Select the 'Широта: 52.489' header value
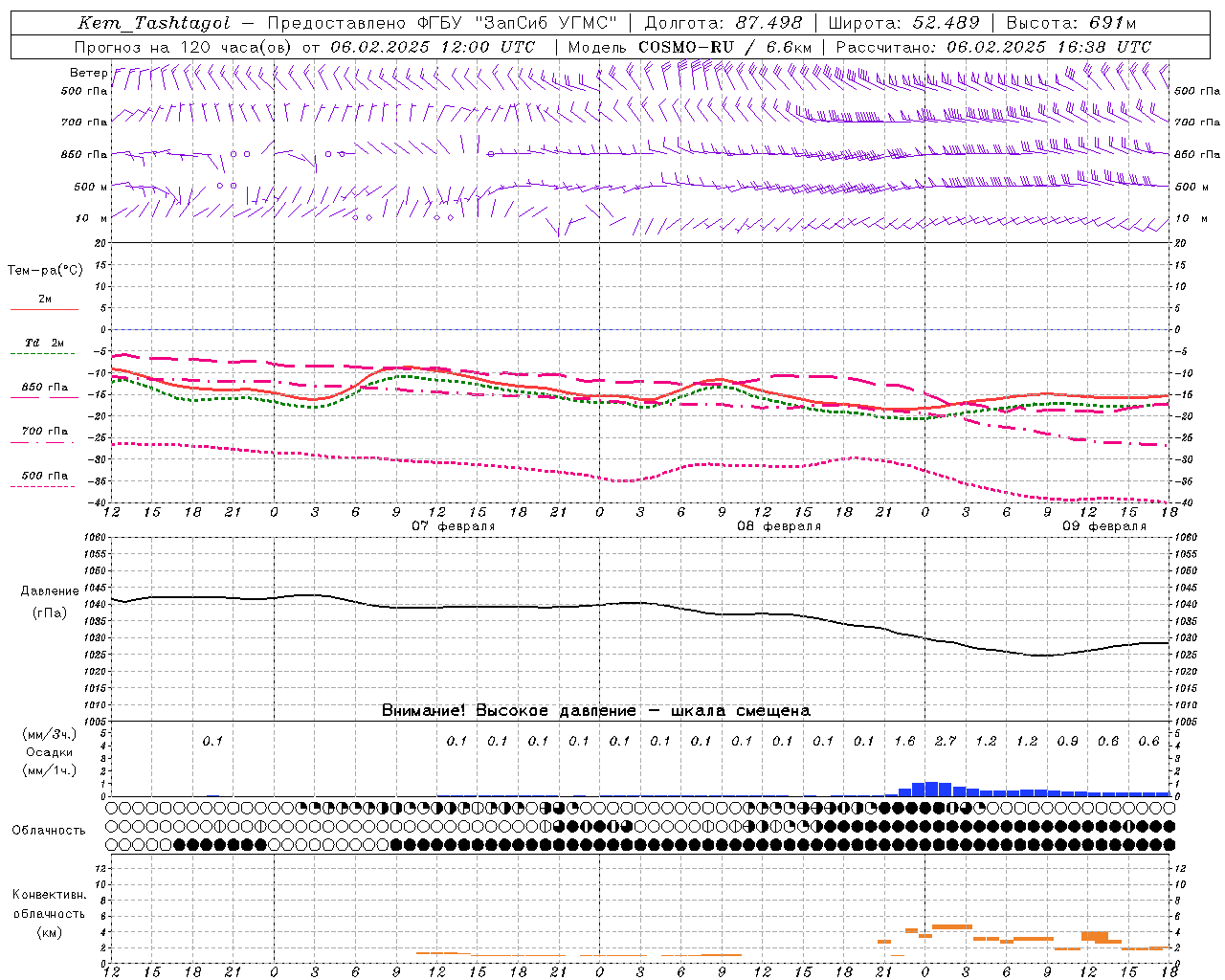This screenshot has width=1225, height=980. pyautogui.click(x=903, y=23)
